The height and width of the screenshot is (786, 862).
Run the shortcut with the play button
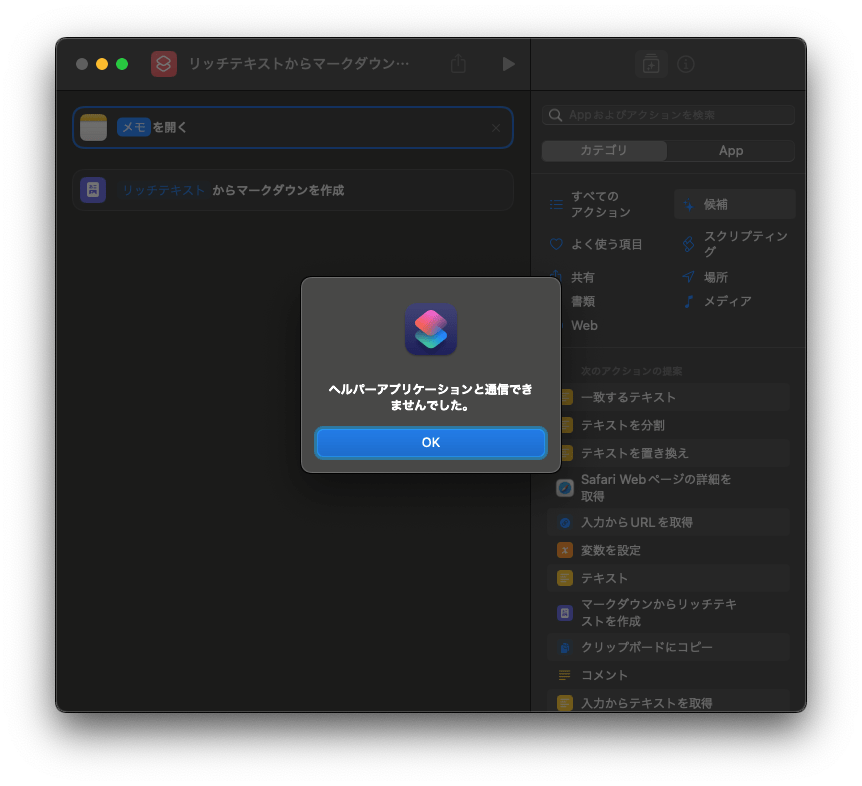[x=509, y=64]
